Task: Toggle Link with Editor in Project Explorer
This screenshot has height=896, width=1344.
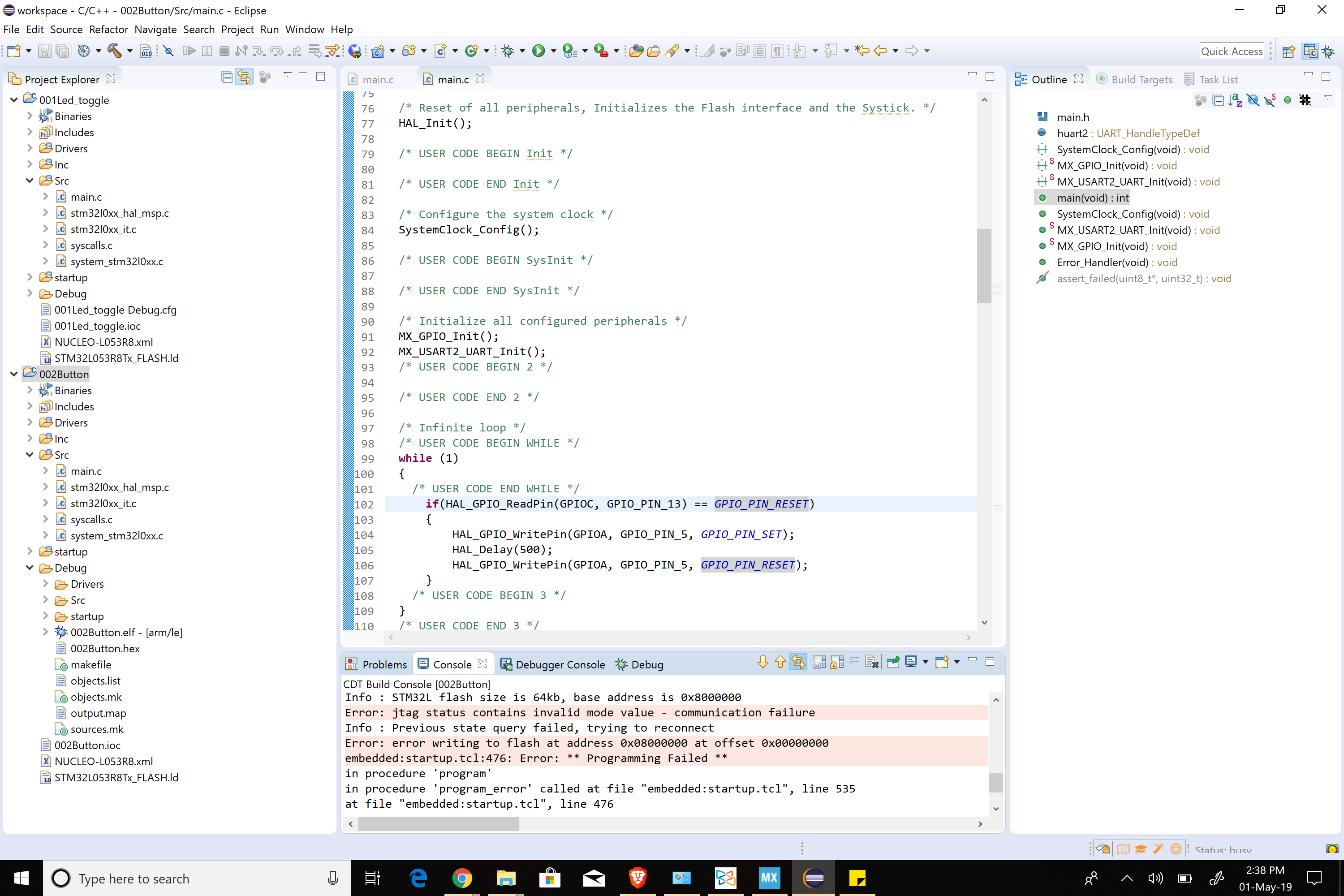Action: click(x=245, y=77)
